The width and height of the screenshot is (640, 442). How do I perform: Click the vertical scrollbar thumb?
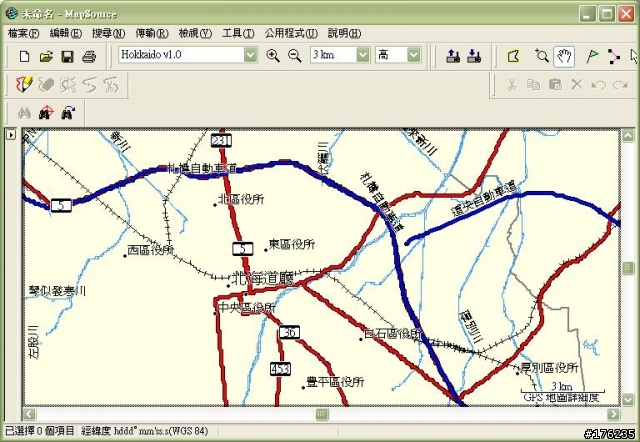click(x=628, y=268)
